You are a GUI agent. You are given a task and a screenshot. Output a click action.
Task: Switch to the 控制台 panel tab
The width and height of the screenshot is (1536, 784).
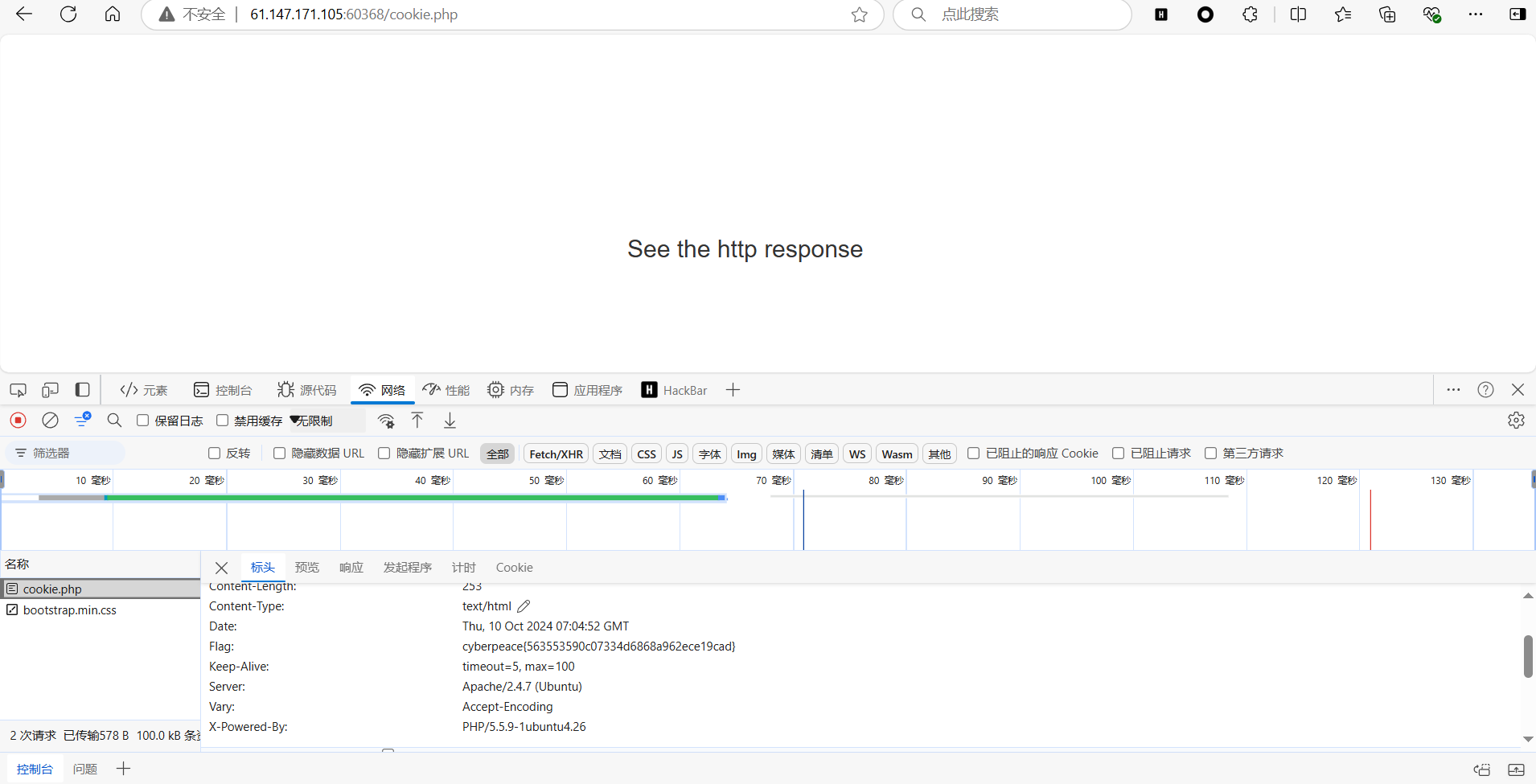(x=223, y=390)
